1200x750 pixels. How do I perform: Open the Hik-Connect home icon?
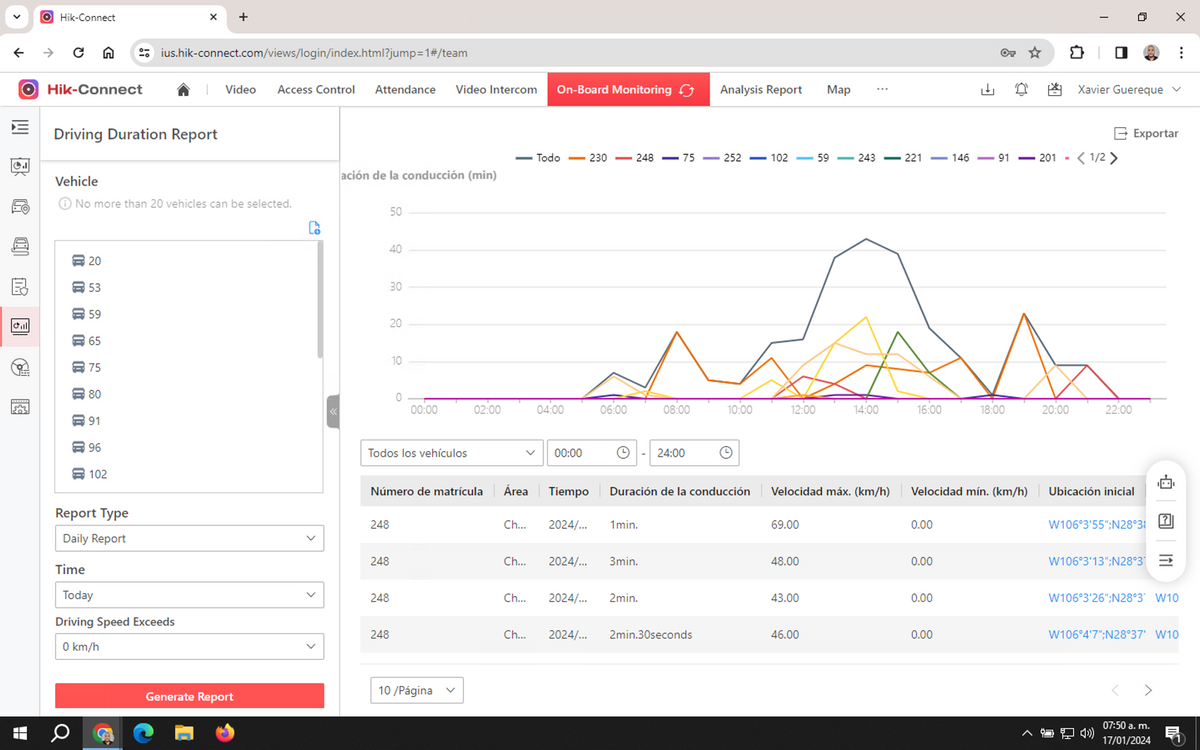point(183,89)
